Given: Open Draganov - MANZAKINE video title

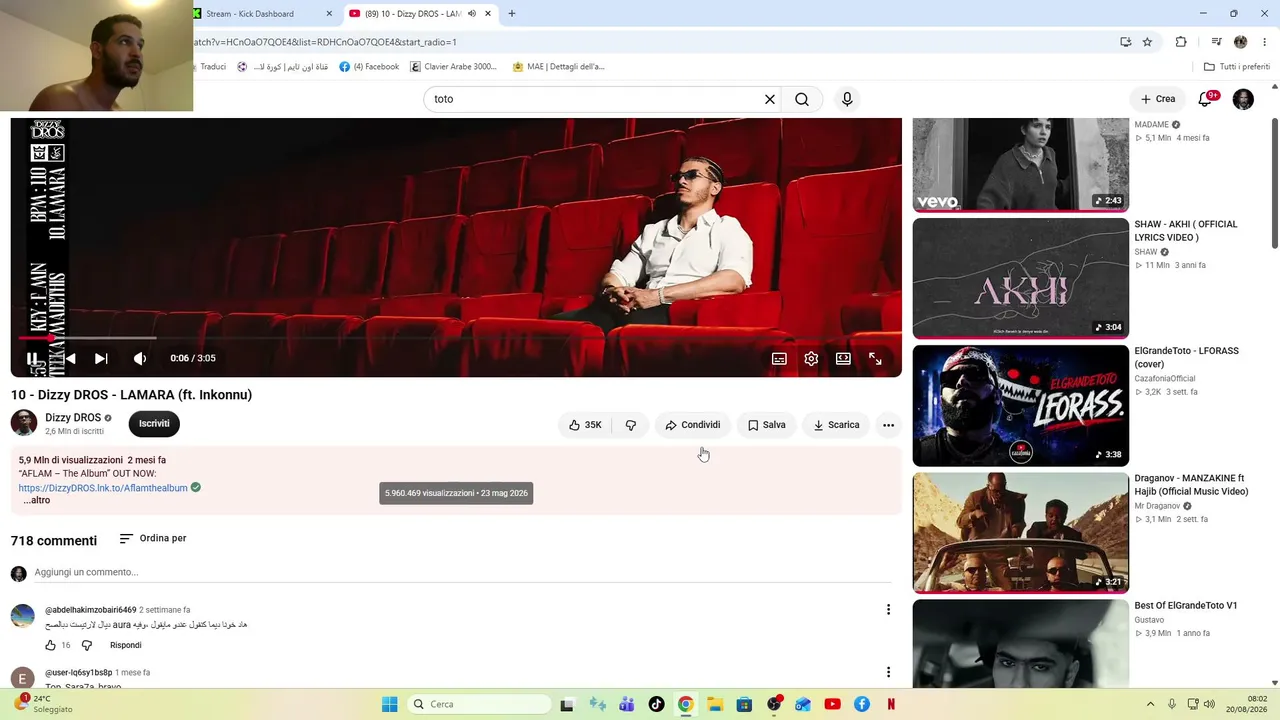Looking at the screenshot, I should tap(1191, 485).
